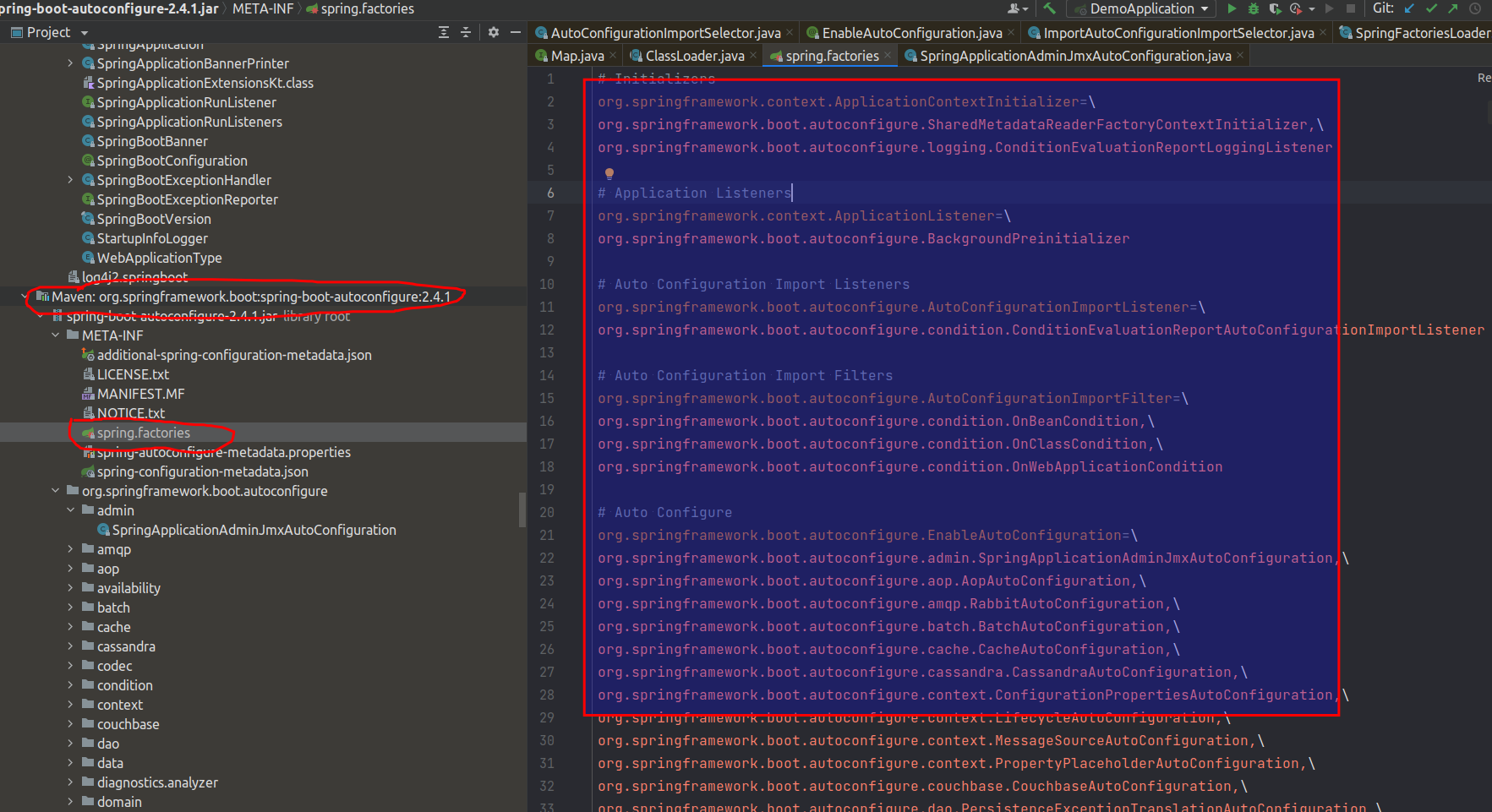Switch to AutoConfigurationImportSelector.java tab
Screen dimensions: 1492x812
665,33
